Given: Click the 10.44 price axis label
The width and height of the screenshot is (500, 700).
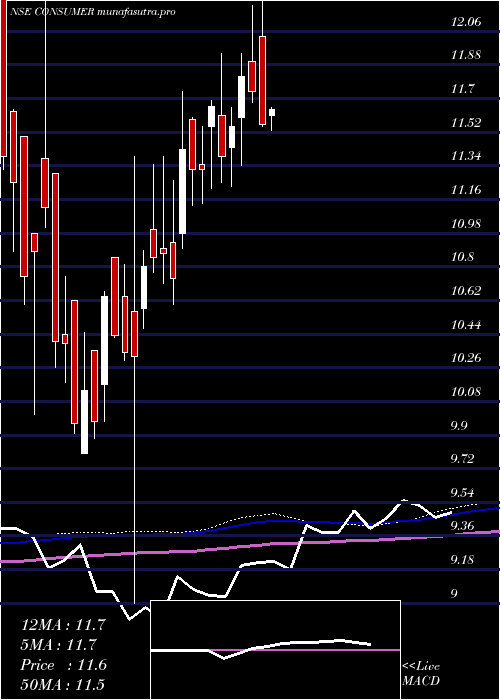Looking at the screenshot, I should click(x=466, y=325).
